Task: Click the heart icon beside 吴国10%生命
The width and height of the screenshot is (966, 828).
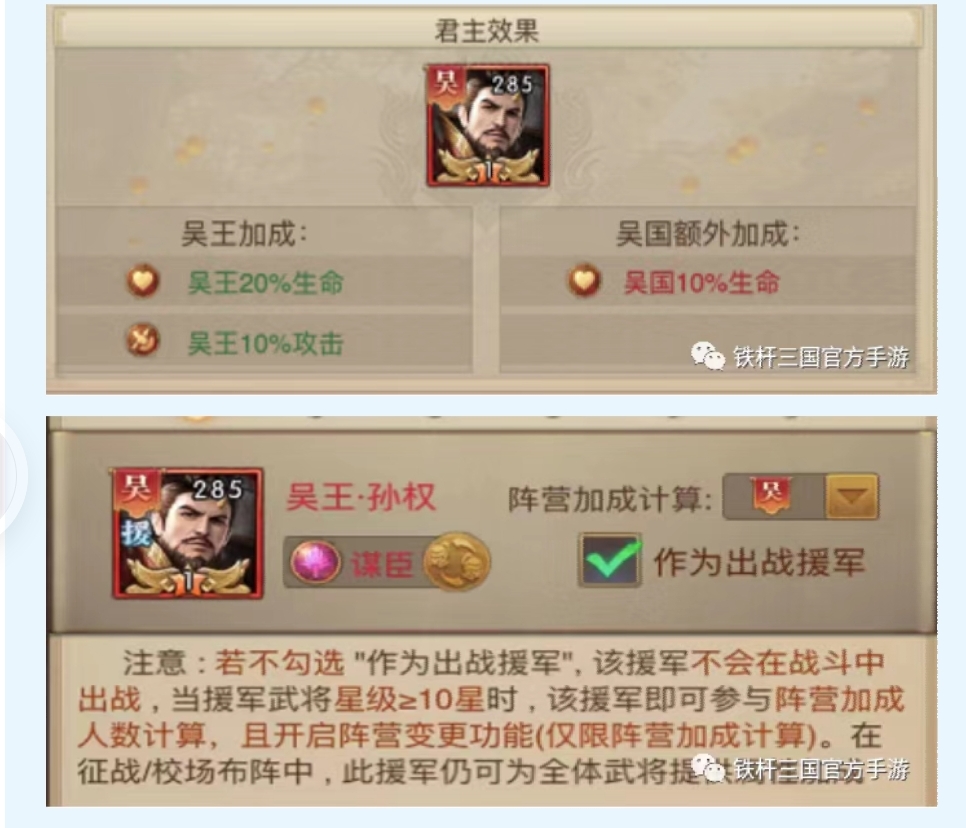Action: tap(584, 281)
